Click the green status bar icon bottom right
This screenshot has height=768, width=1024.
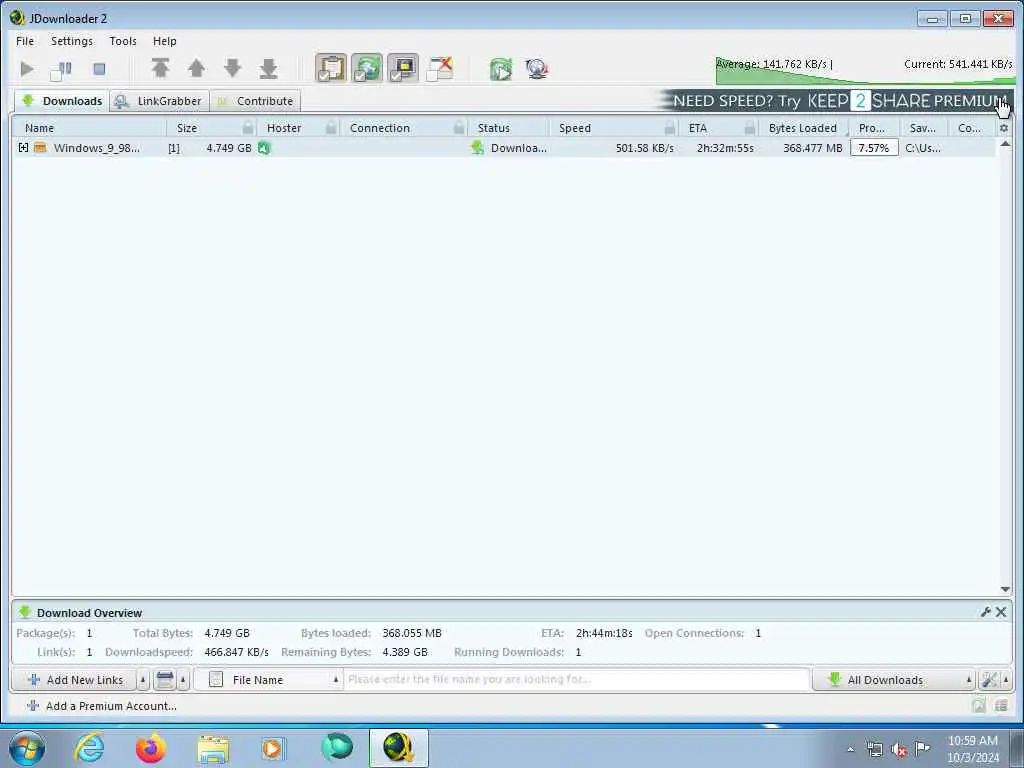(978, 705)
